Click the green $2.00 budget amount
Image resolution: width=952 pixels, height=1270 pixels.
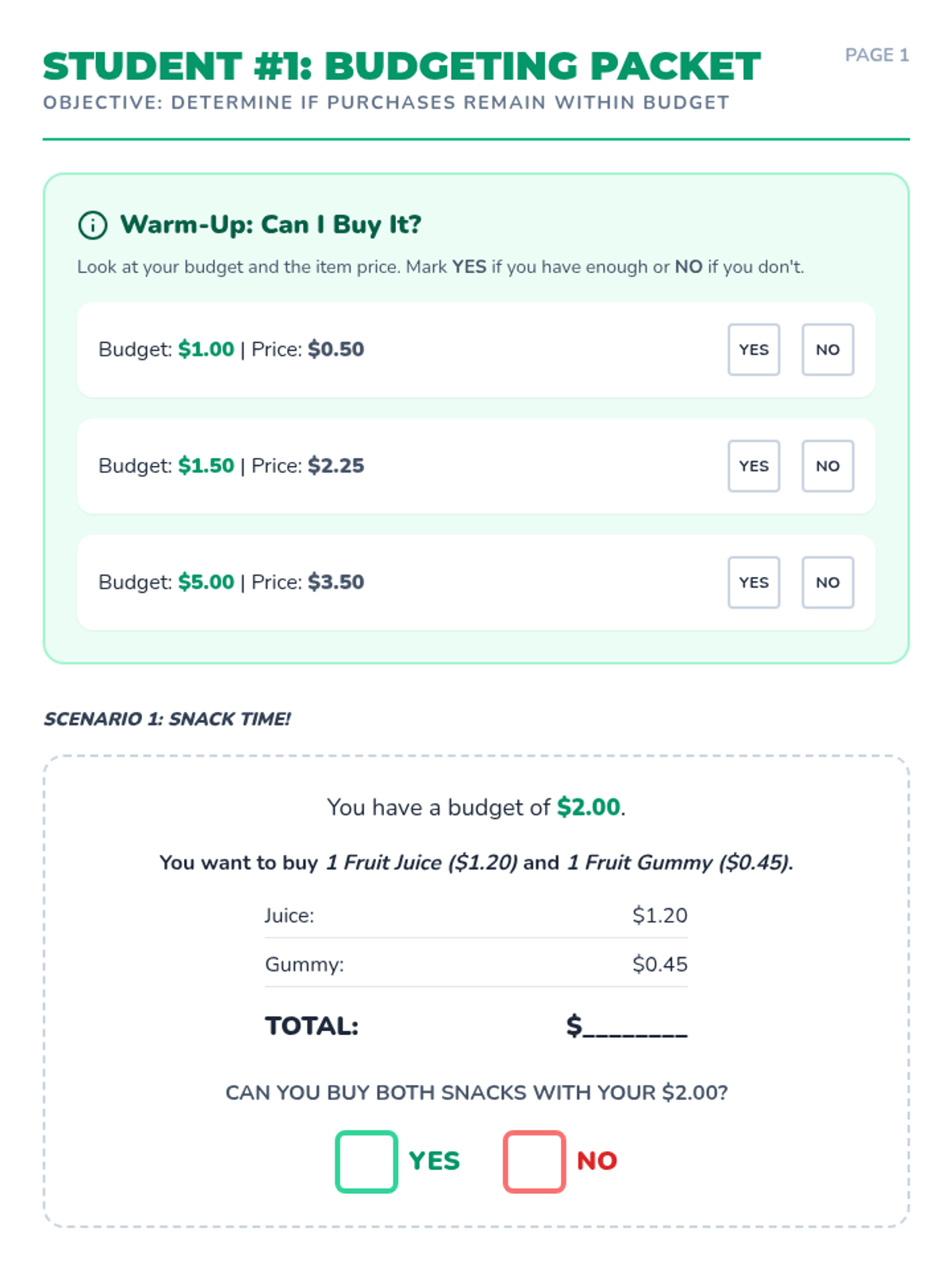[588, 807]
